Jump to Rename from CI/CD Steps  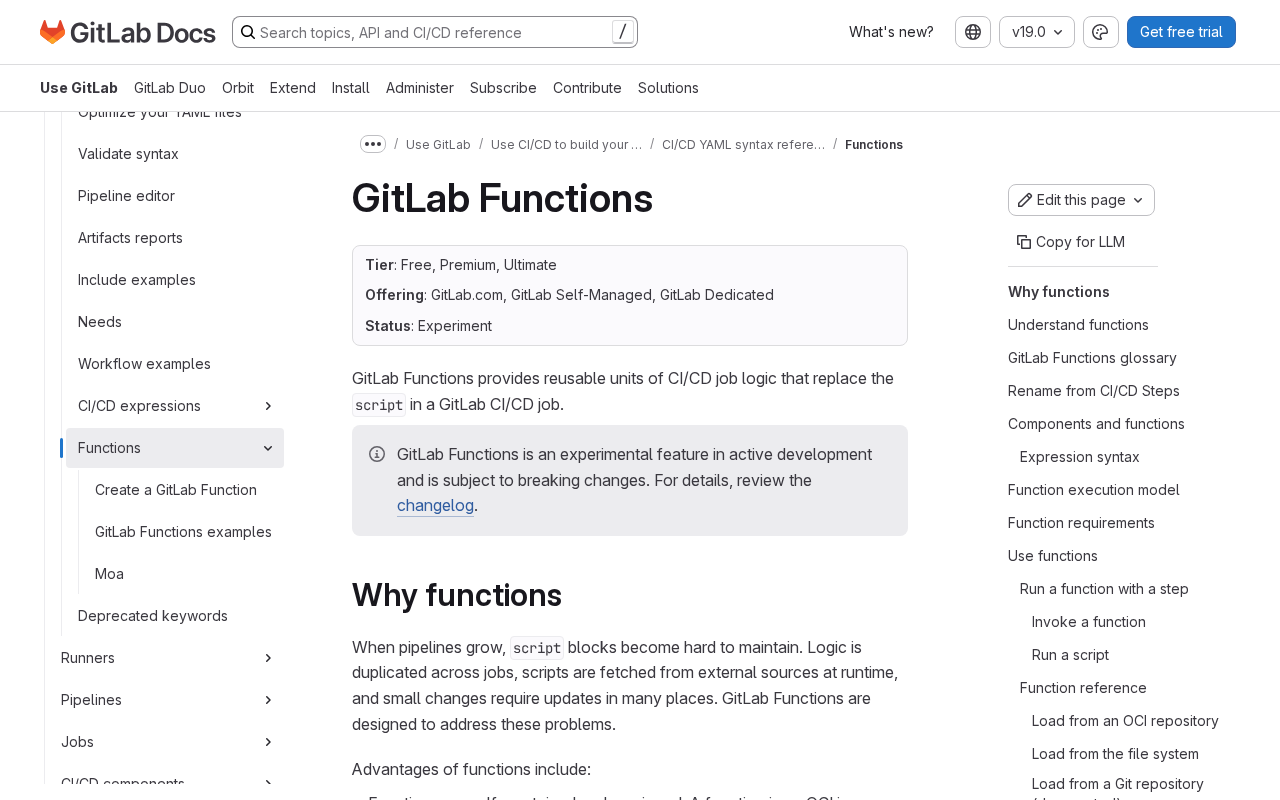pos(1094,391)
